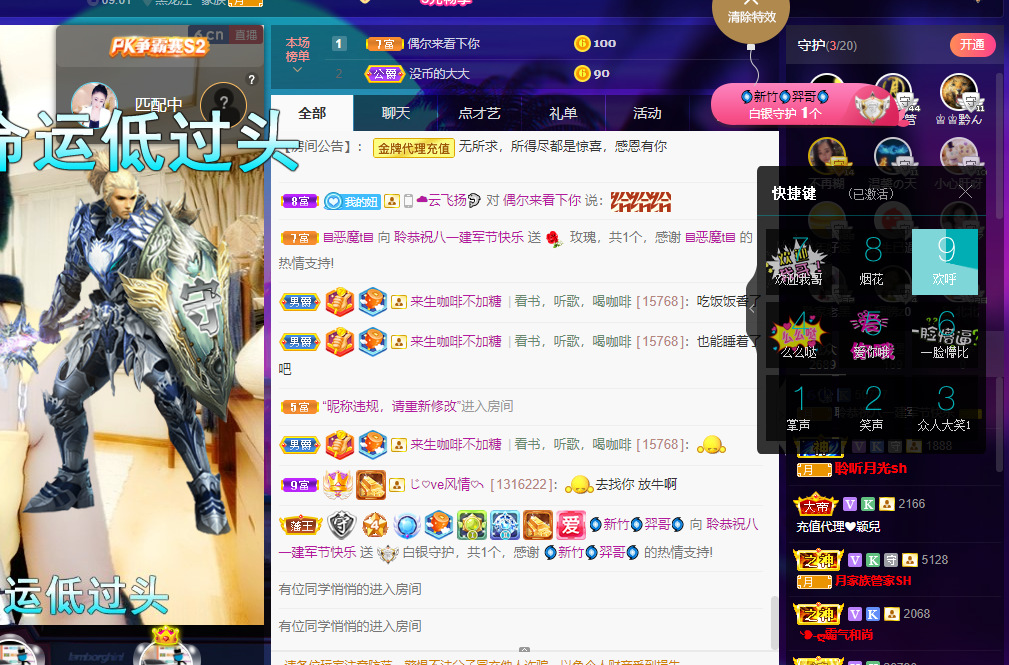The image size is (1009, 665).
Task: Click the 5富 level badge
Action: tap(300, 407)
